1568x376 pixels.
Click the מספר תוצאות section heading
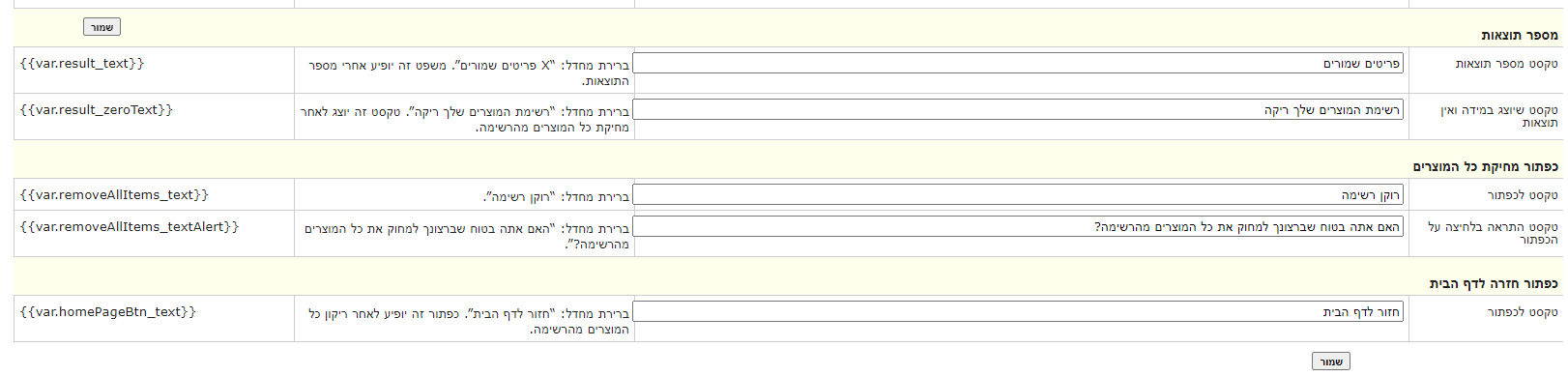(1520, 35)
